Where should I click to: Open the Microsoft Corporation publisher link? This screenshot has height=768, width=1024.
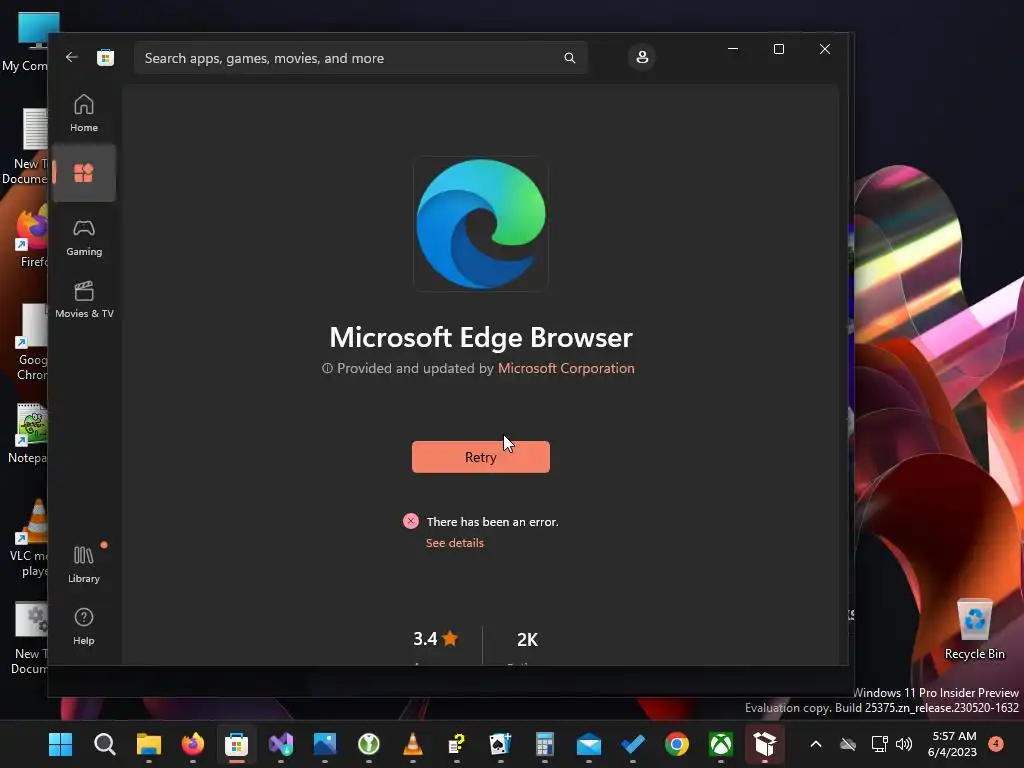pyautogui.click(x=566, y=368)
